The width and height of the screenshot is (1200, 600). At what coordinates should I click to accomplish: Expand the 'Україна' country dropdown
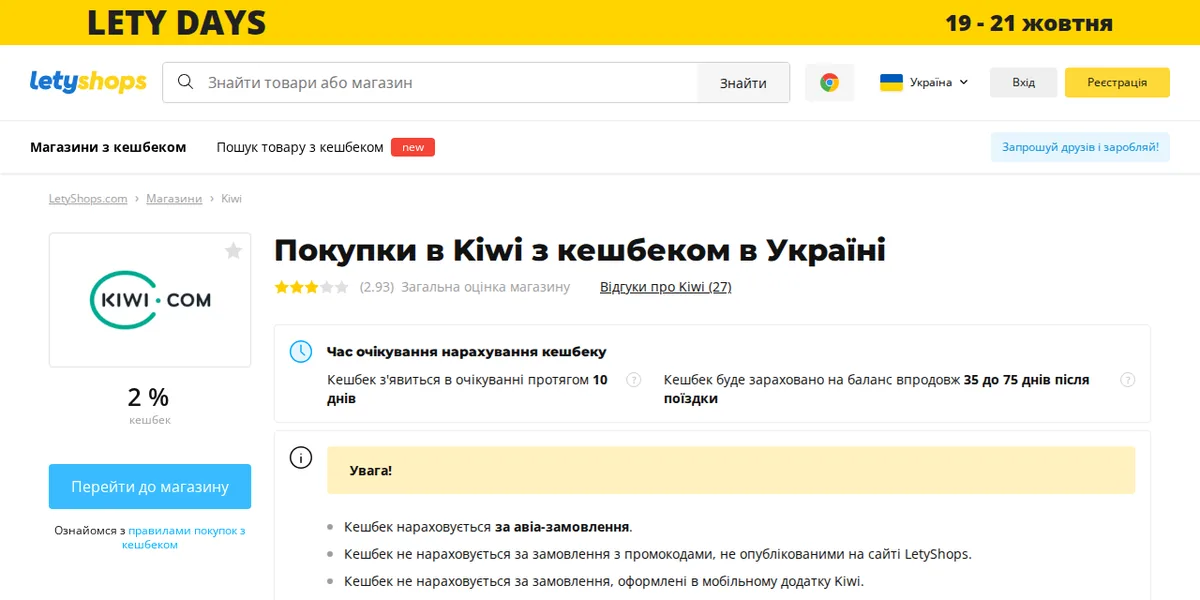pos(924,82)
